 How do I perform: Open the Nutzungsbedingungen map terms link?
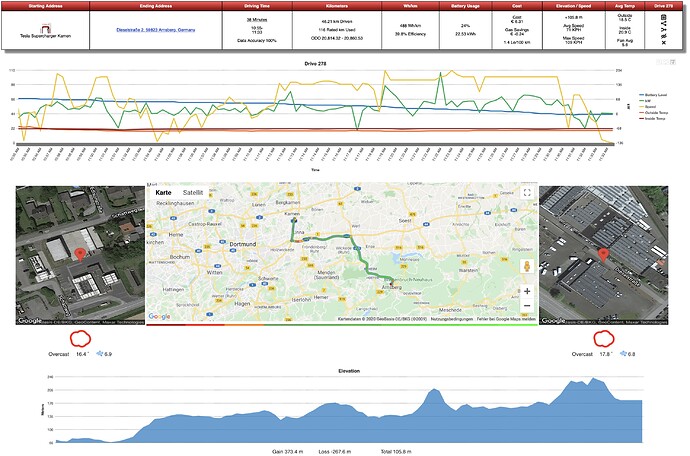pos(452,319)
